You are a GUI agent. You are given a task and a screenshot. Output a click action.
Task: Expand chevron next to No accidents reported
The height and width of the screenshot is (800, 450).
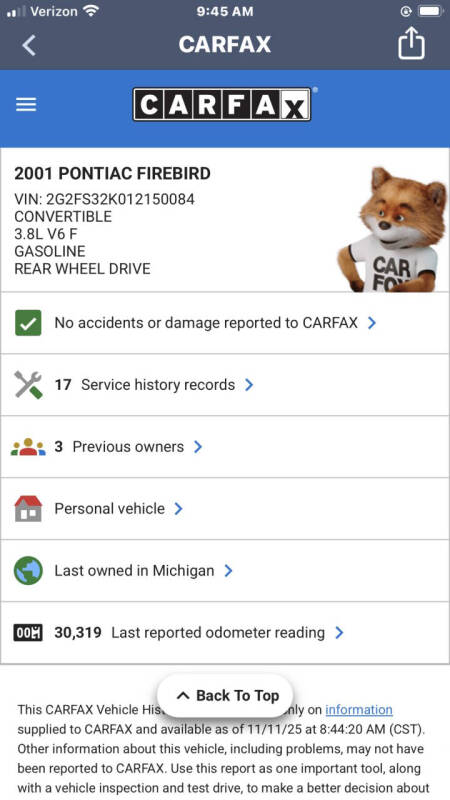pyautogui.click(x=372, y=323)
